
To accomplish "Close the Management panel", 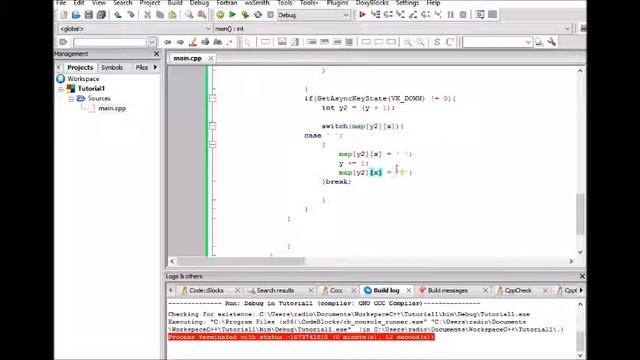I will pos(156,54).
